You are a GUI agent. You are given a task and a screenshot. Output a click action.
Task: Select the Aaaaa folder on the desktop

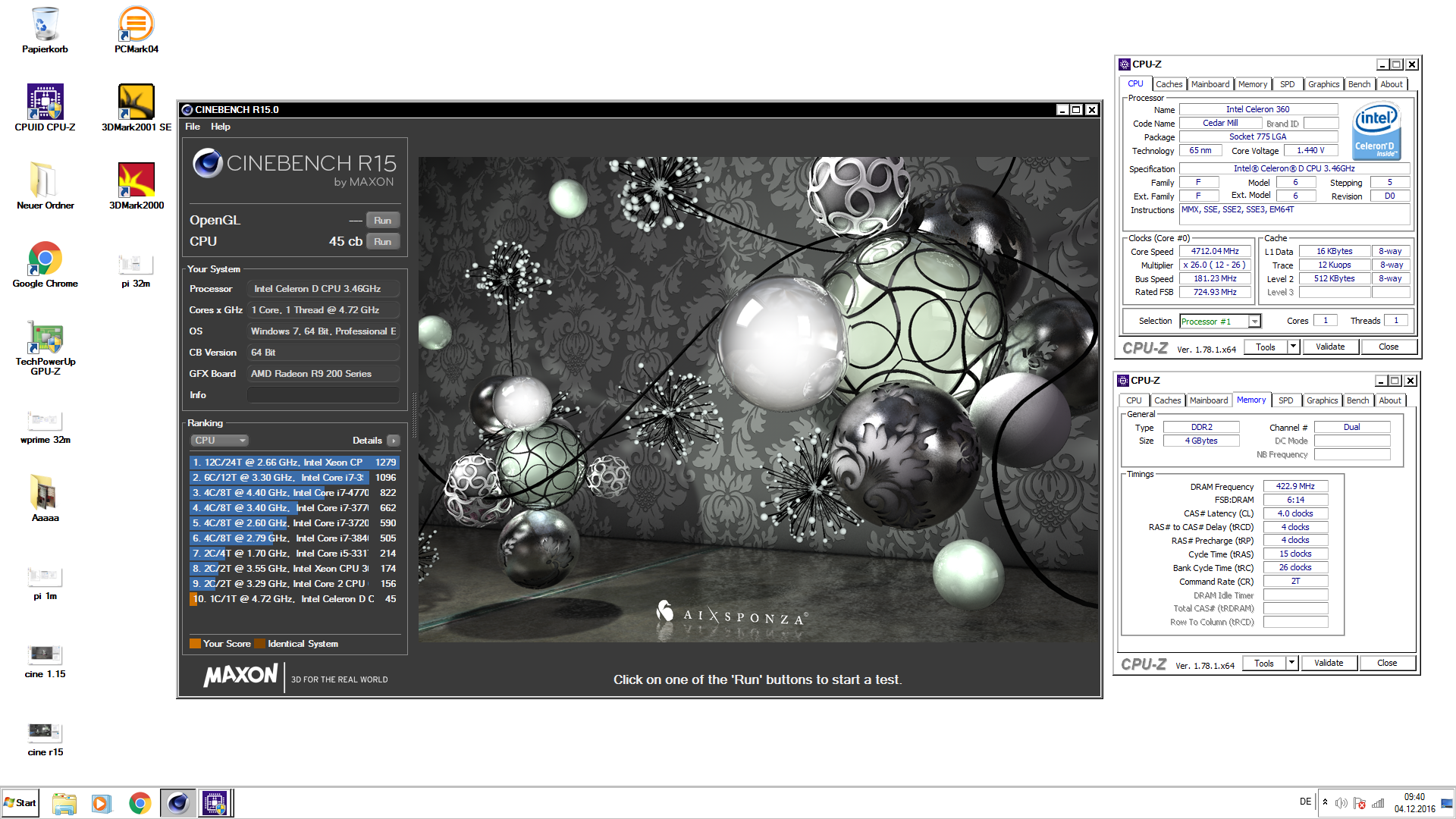pyautogui.click(x=45, y=498)
